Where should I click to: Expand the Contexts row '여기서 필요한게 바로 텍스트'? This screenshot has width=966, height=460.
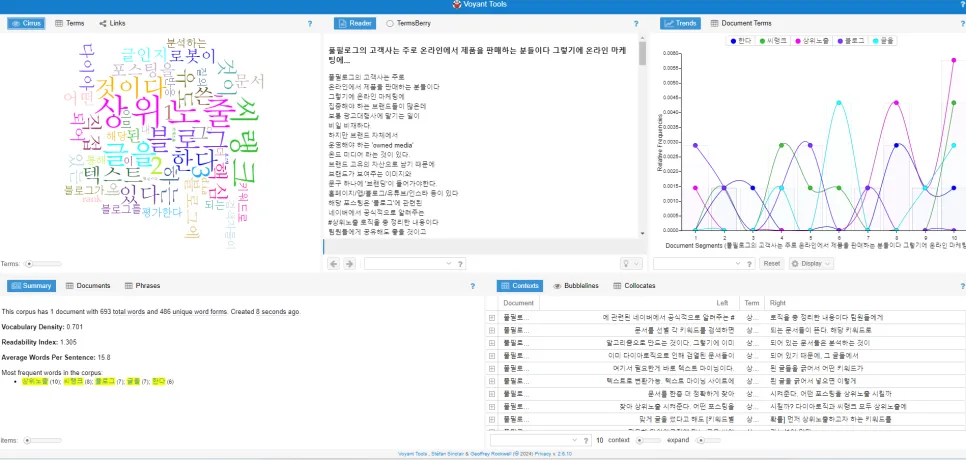(x=492, y=368)
